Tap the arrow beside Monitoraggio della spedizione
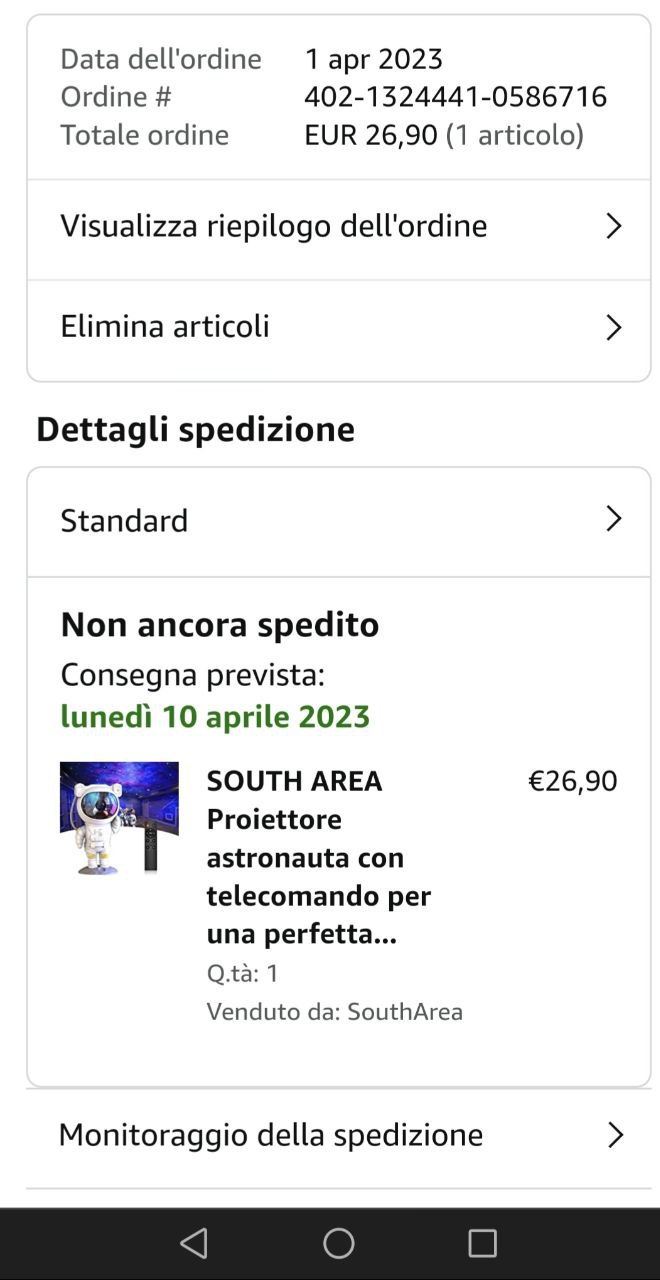660x1280 pixels. [x=615, y=1135]
